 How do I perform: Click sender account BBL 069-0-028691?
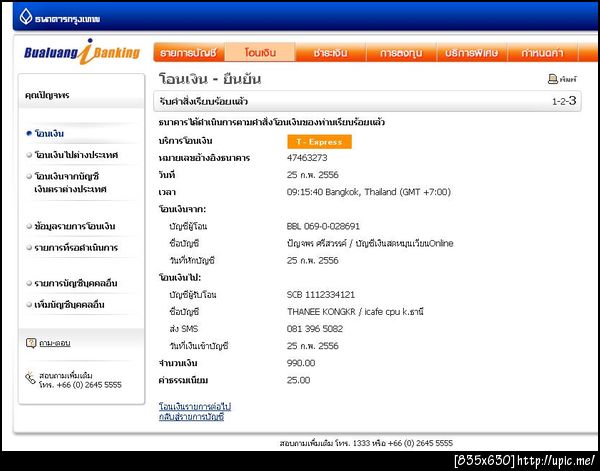pyautogui.click(x=323, y=226)
